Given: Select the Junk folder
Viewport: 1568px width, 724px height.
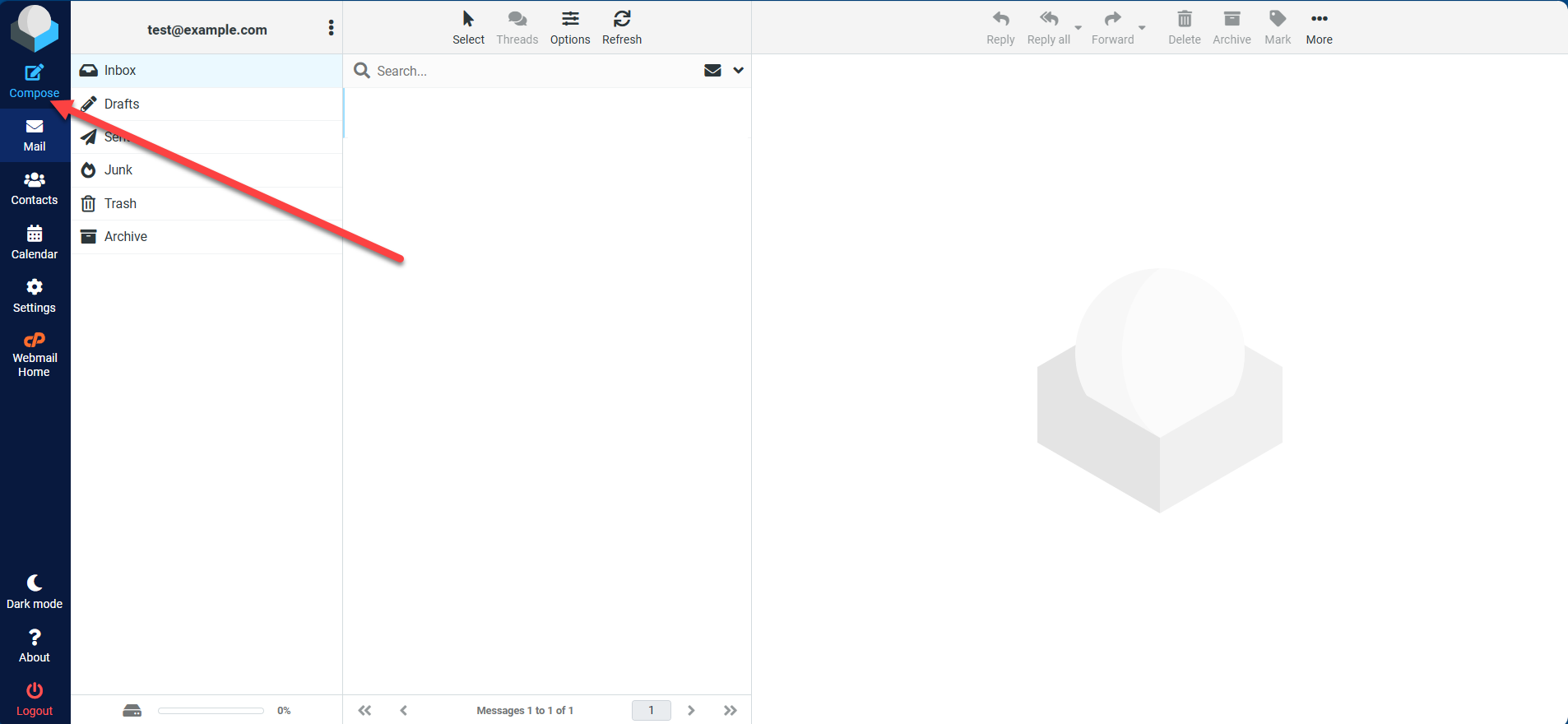Looking at the screenshot, I should 206,170.
